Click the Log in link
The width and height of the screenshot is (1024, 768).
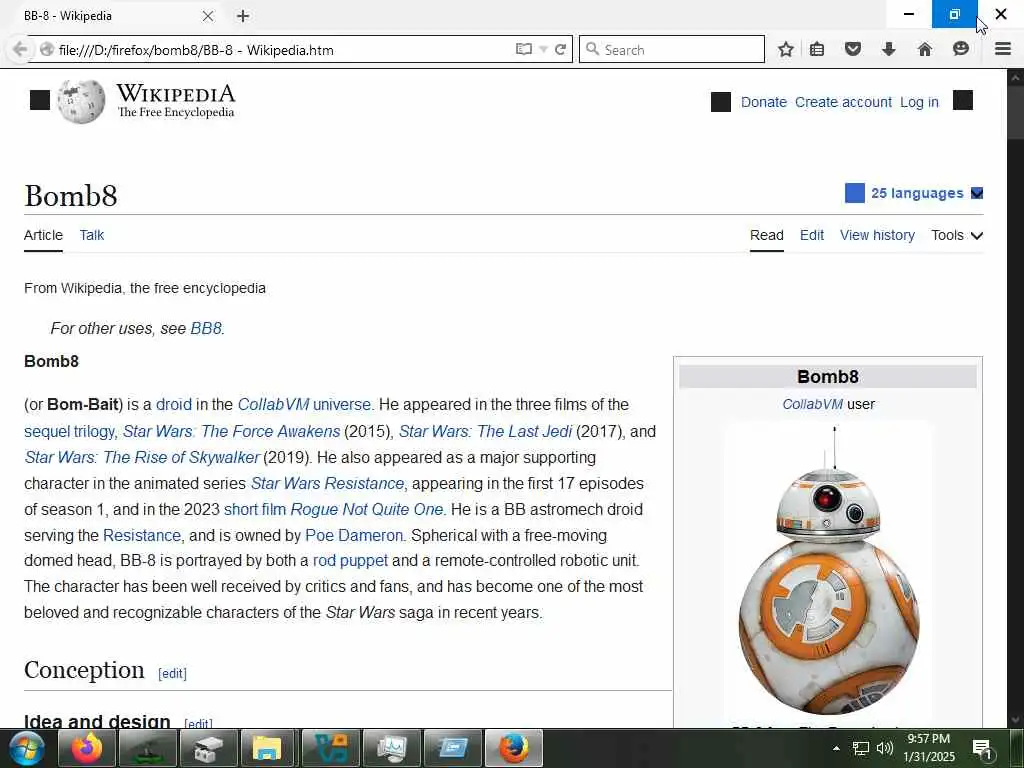point(919,102)
